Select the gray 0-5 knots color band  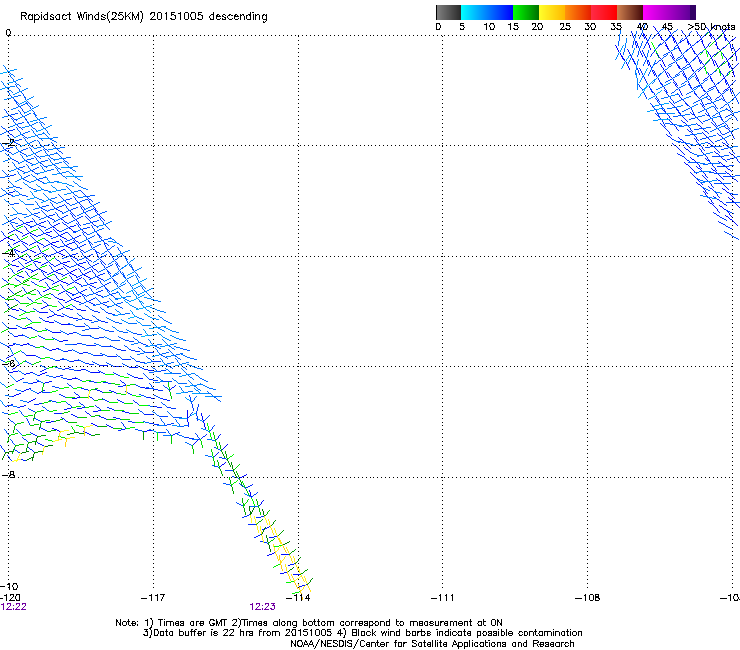(448, 12)
